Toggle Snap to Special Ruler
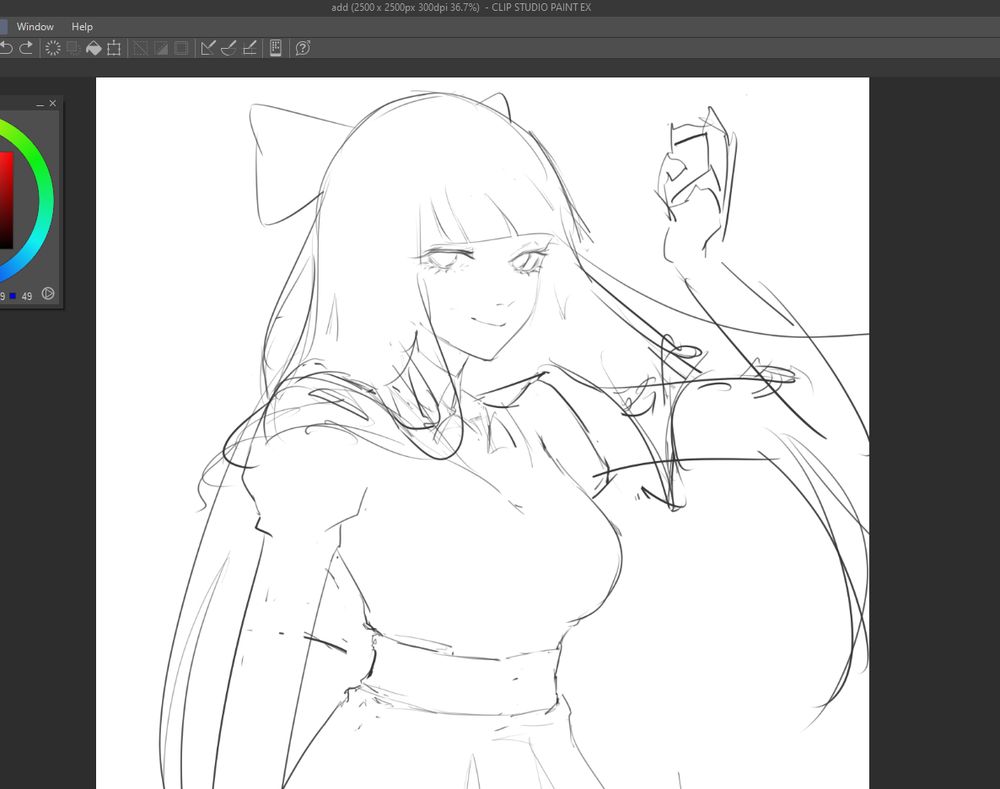The width and height of the screenshot is (1000, 789). (228, 48)
